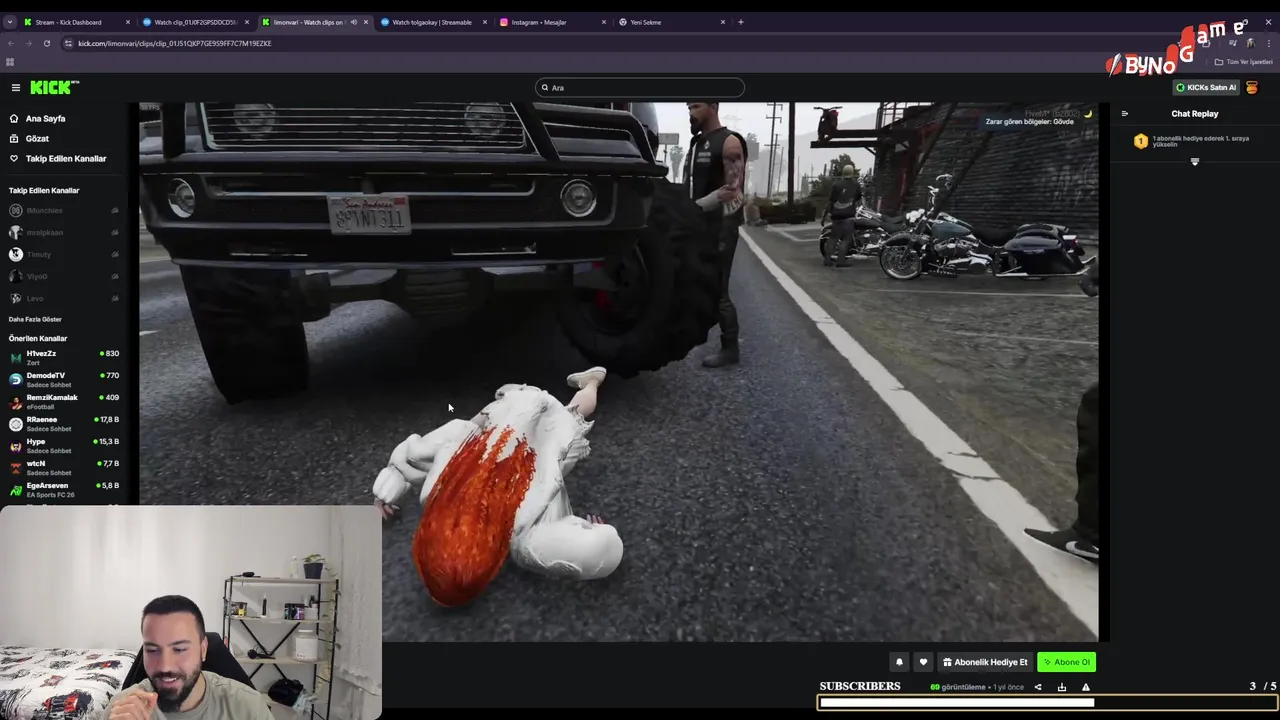This screenshot has height=720, width=1280.
Task: Open recommended channel wtcN
Action: 62,467
